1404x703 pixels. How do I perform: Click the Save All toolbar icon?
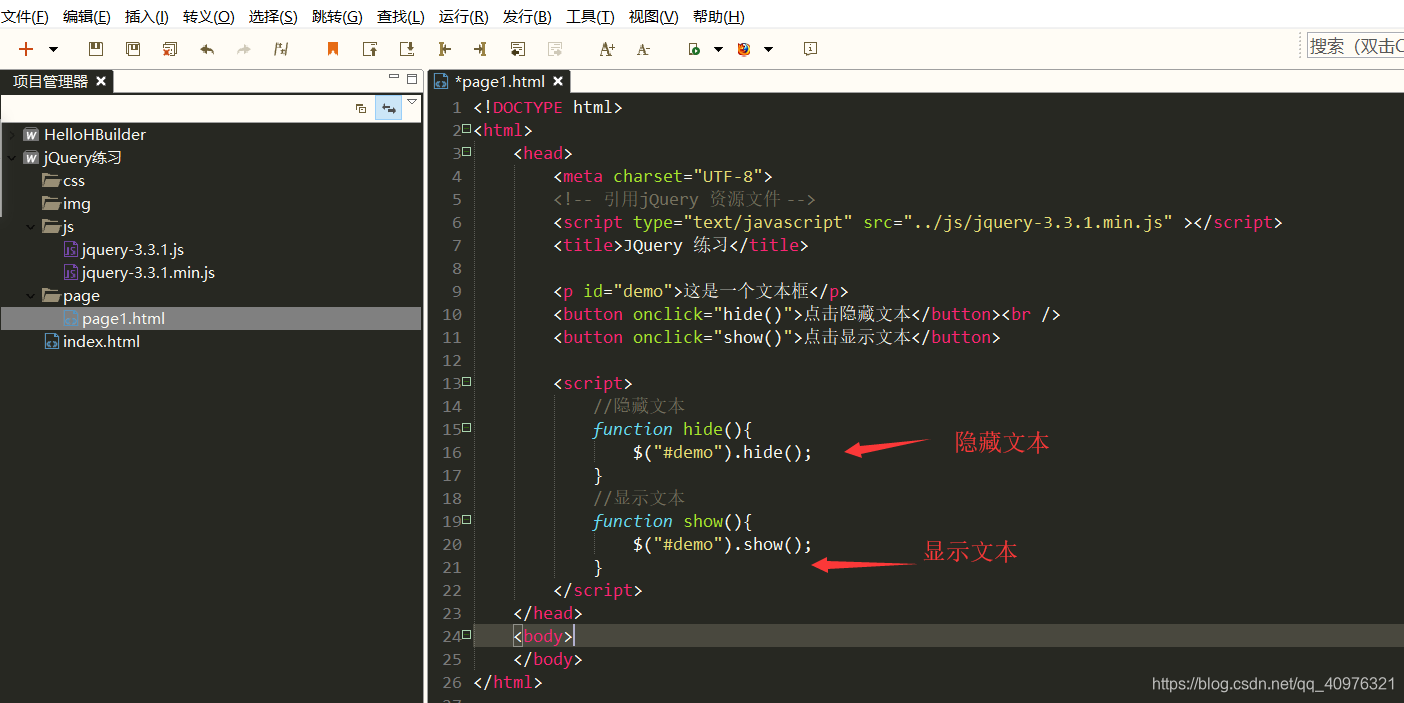pos(133,49)
